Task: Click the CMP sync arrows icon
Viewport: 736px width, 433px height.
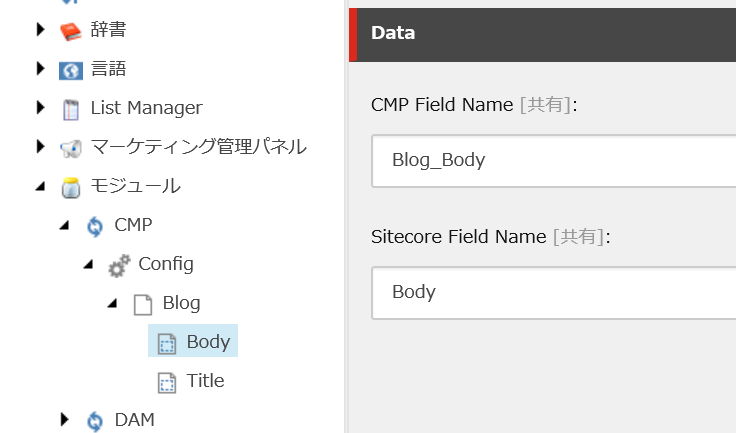Action: [95, 226]
